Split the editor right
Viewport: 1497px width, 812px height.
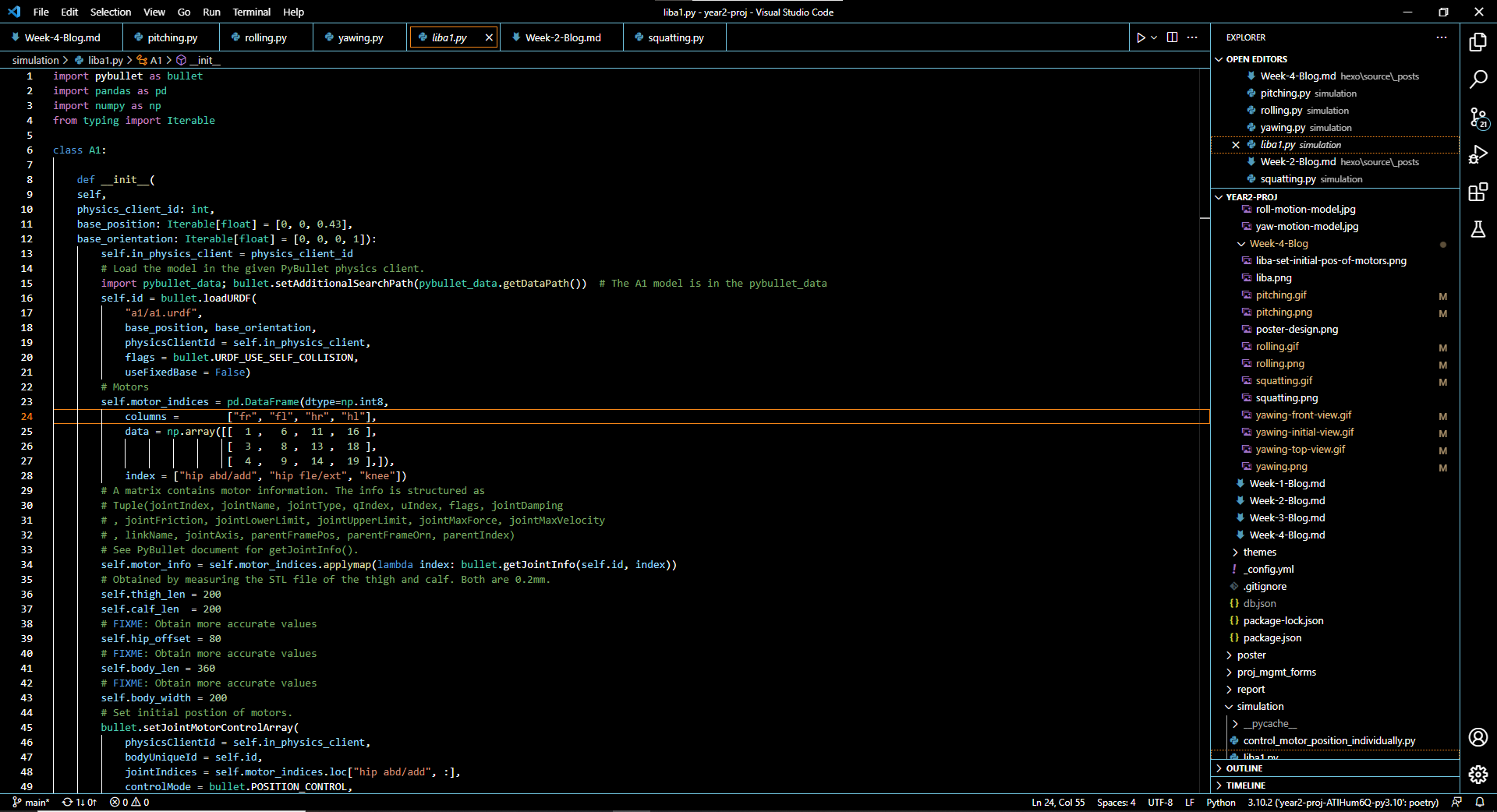pos(1172,37)
